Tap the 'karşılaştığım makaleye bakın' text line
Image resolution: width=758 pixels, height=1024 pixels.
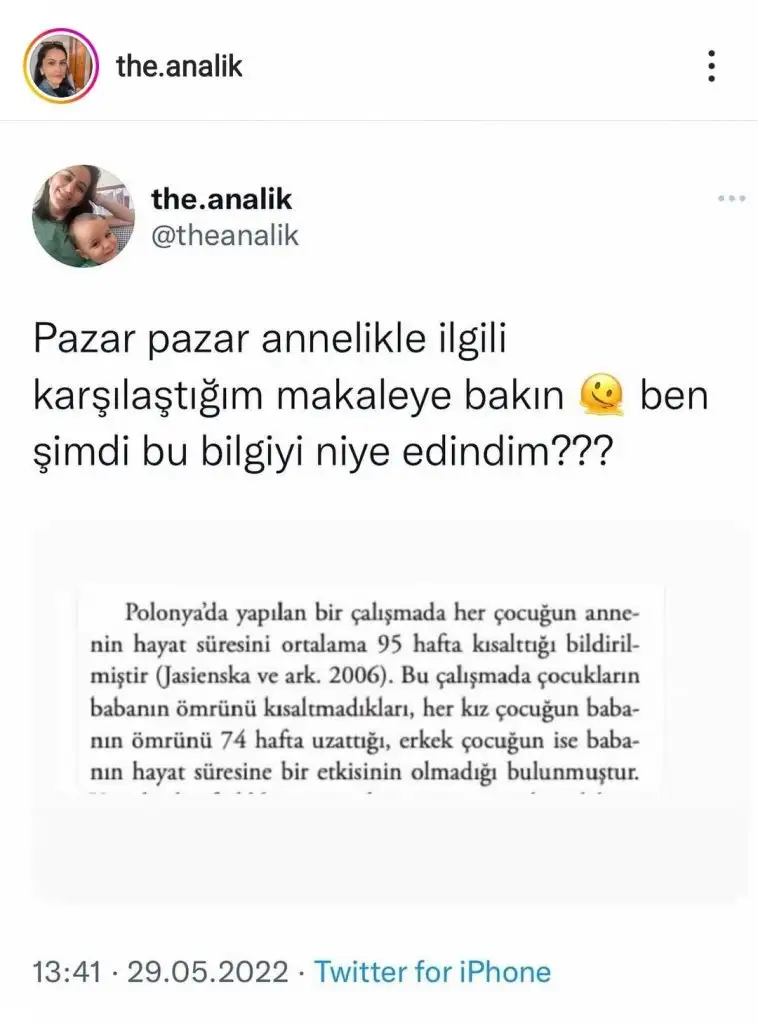(298, 396)
